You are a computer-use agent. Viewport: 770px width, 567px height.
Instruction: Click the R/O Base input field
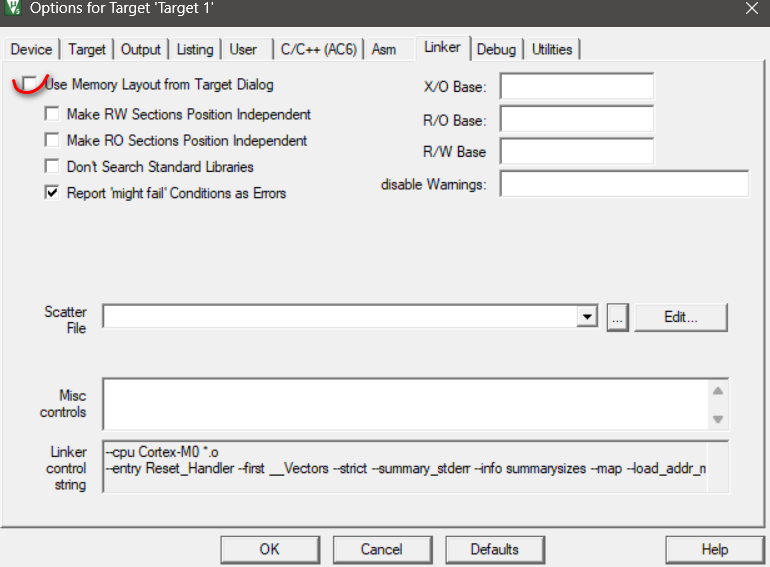tap(576, 120)
